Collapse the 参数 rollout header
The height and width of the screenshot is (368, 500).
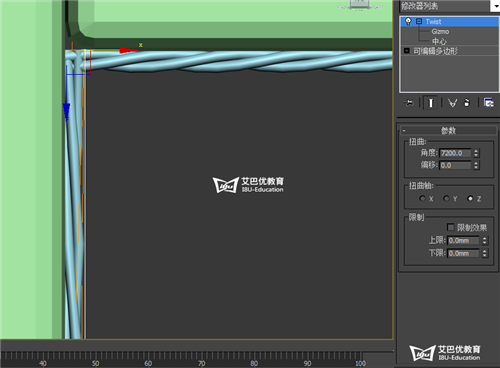tap(448, 130)
